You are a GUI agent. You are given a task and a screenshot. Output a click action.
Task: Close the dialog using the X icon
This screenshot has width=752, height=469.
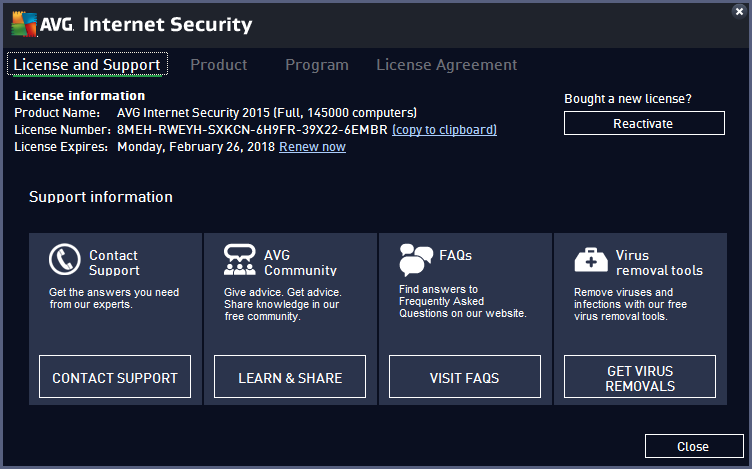739,11
